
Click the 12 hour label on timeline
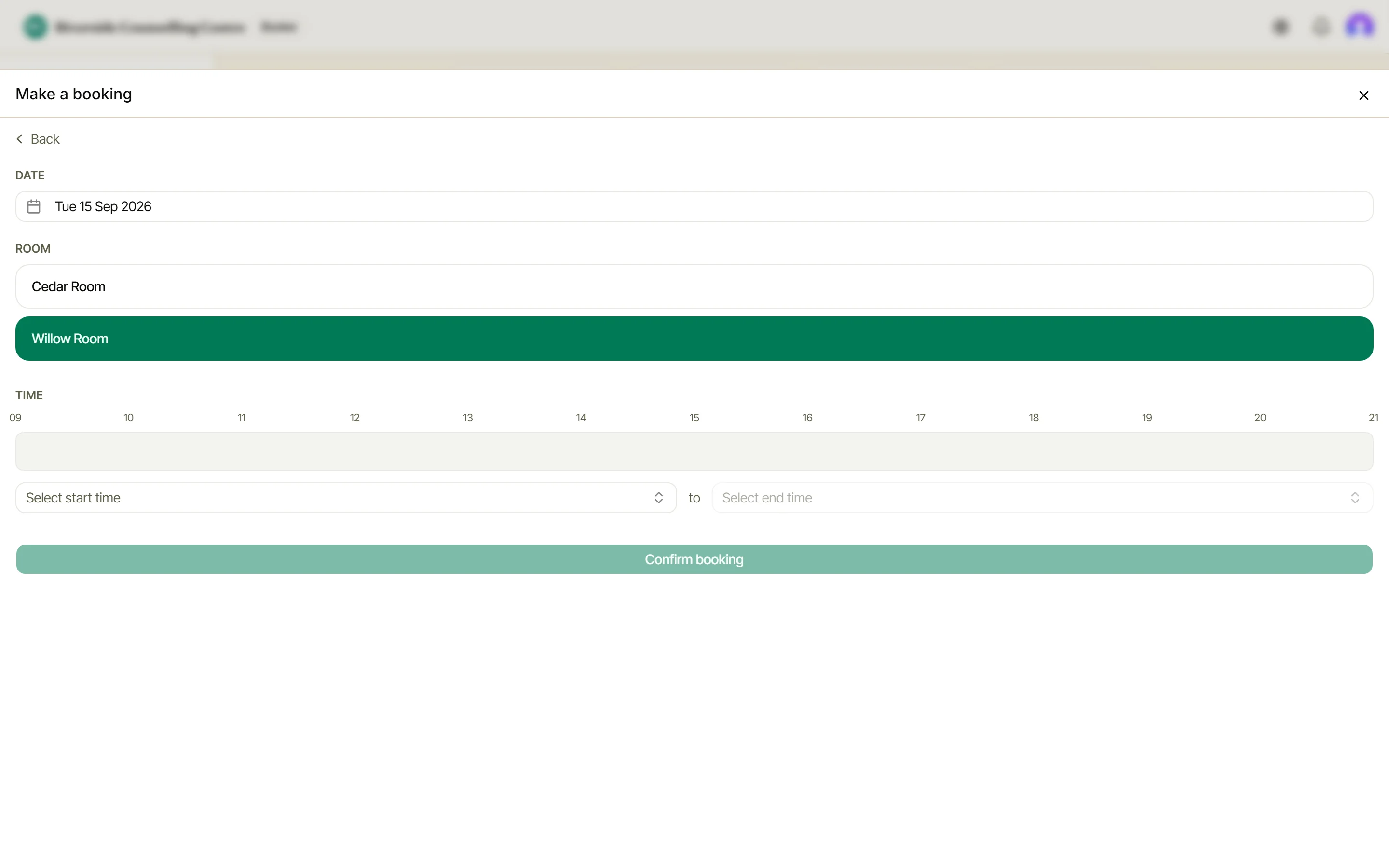pyautogui.click(x=354, y=418)
